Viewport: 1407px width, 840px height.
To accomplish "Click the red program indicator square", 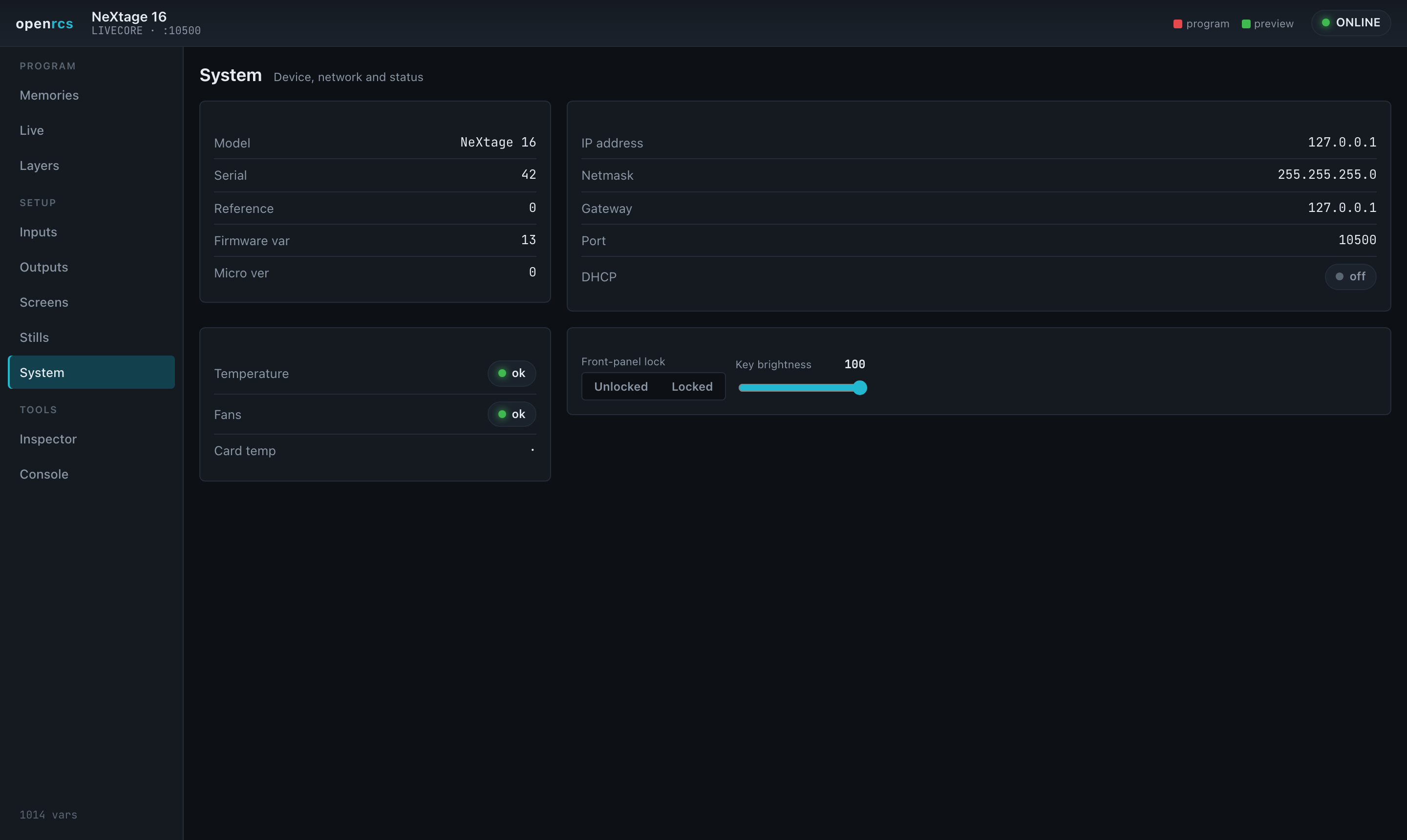I will (x=1178, y=24).
